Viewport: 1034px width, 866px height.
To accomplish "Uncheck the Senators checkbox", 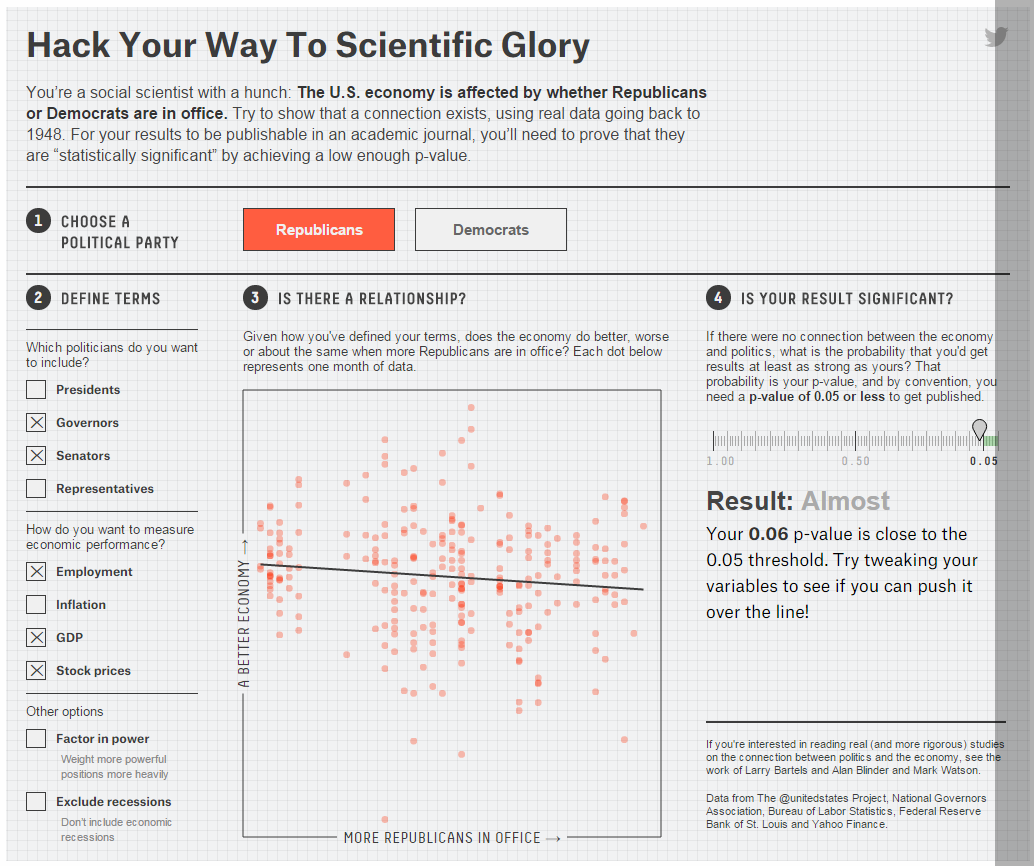I will click(36, 456).
